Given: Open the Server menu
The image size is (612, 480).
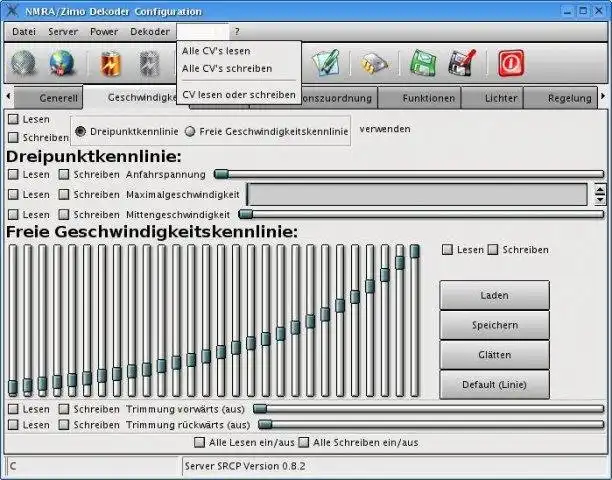Looking at the screenshot, I should click(x=63, y=32).
